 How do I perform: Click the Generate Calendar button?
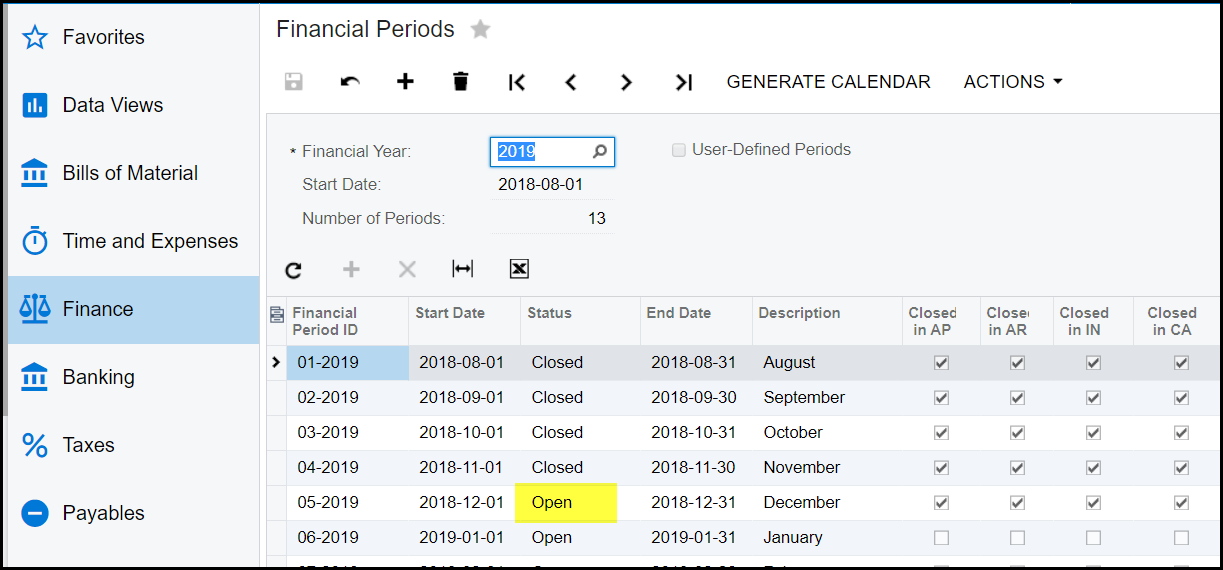[828, 82]
